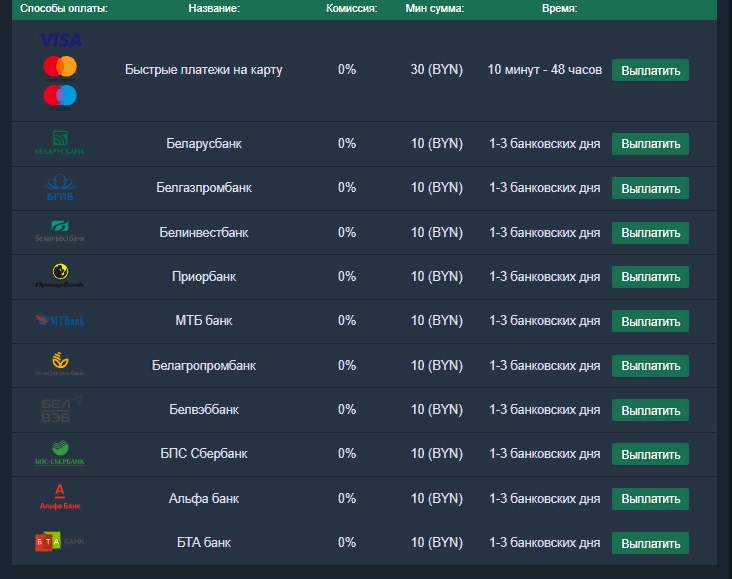
Task: Select the Белвэббанк name text
Action: click(x=204, y=410)
